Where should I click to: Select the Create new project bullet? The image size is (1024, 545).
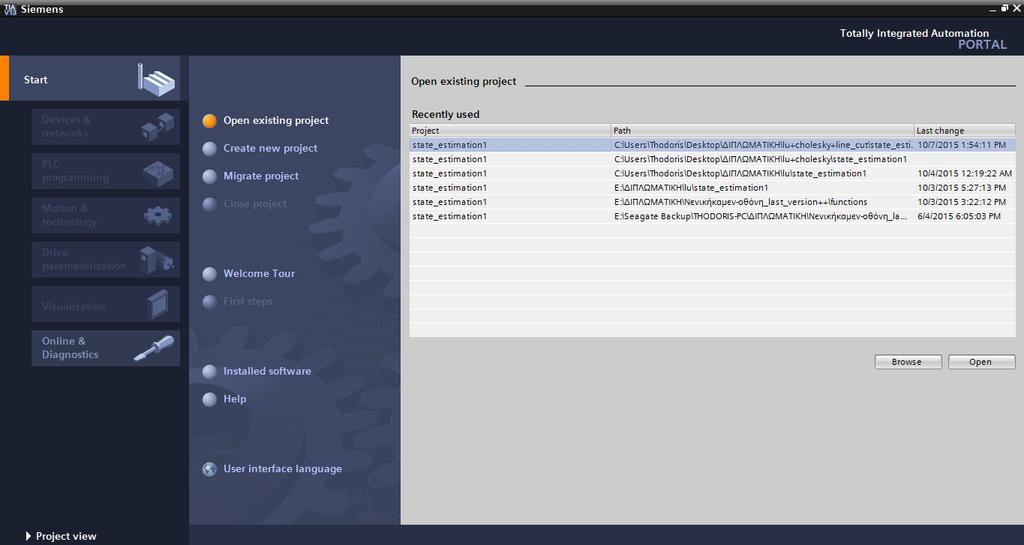(210, 149)
